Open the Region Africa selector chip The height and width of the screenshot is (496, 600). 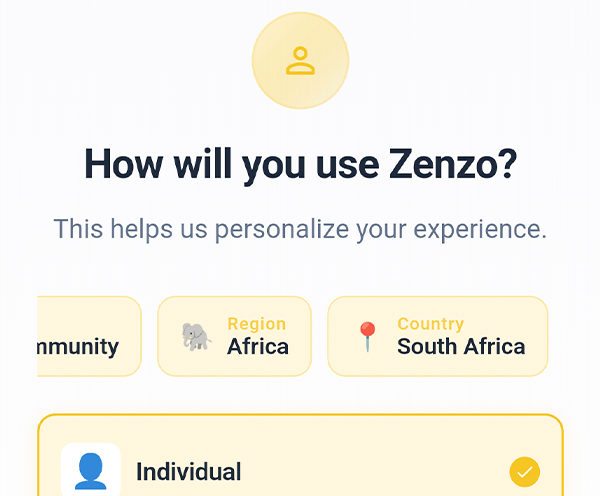pyautogui.click(x=235, y=336)
